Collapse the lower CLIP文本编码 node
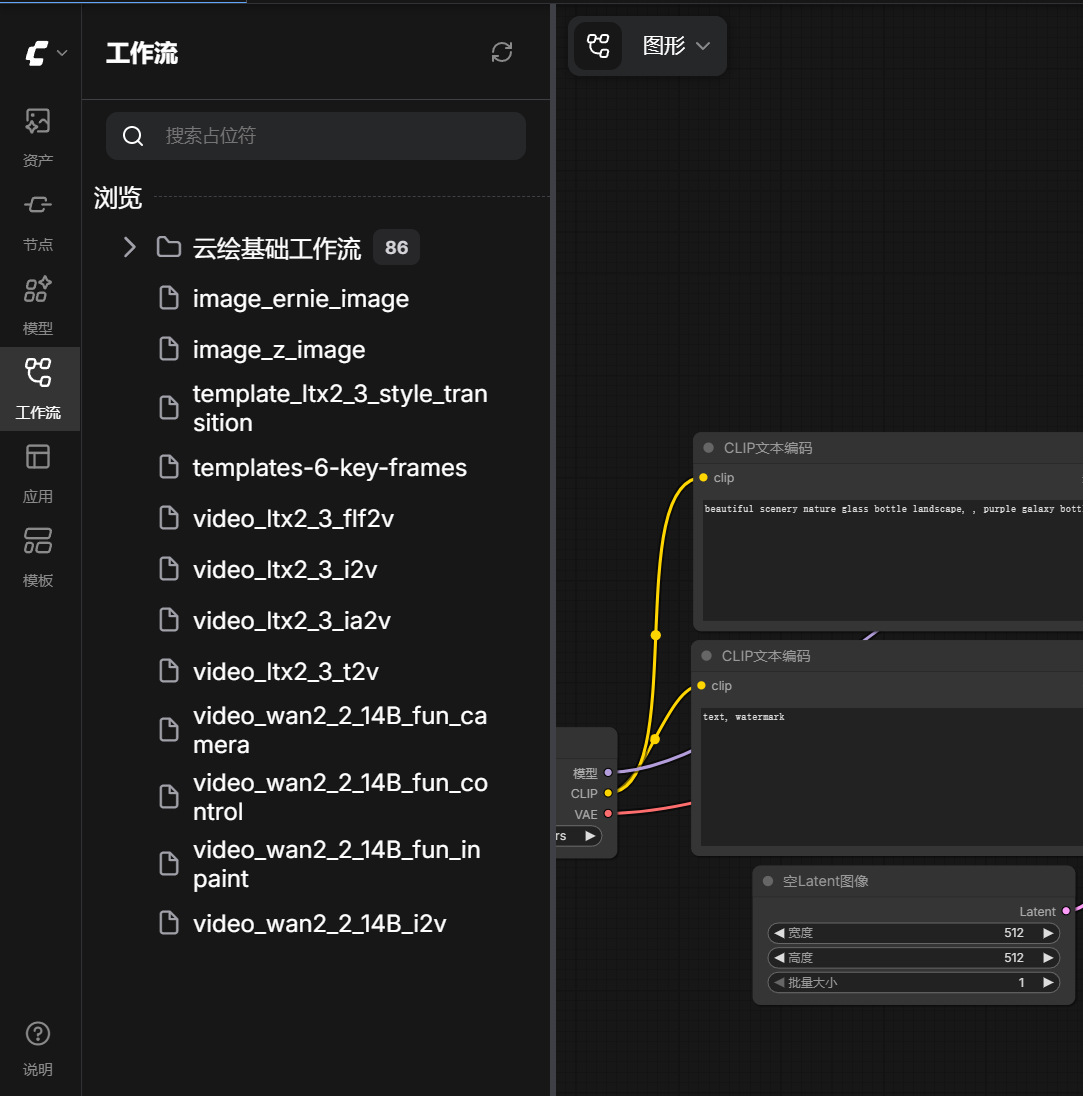The height and width of the screenshot is (1096, 1083). click(706, 656)
